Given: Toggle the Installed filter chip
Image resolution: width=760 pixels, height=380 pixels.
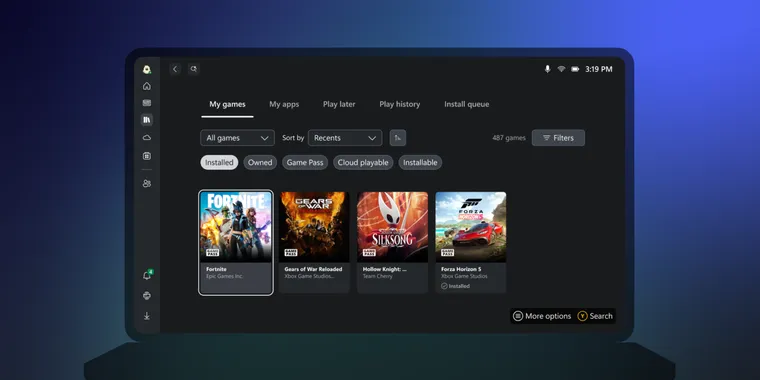Looking at the screenshot, I should pyautogui.click(x=219, y=162).
